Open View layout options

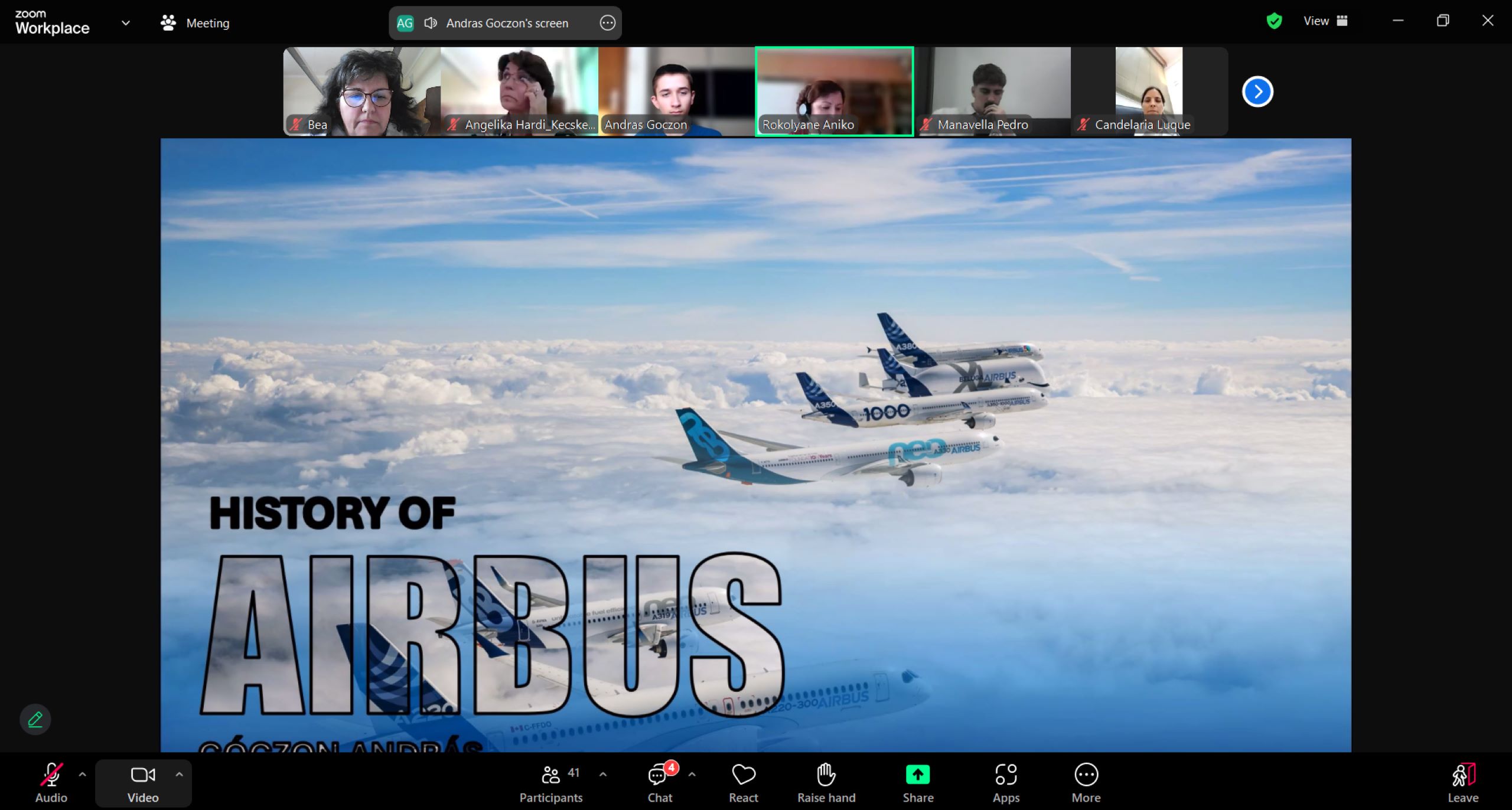click(1325, 21)
